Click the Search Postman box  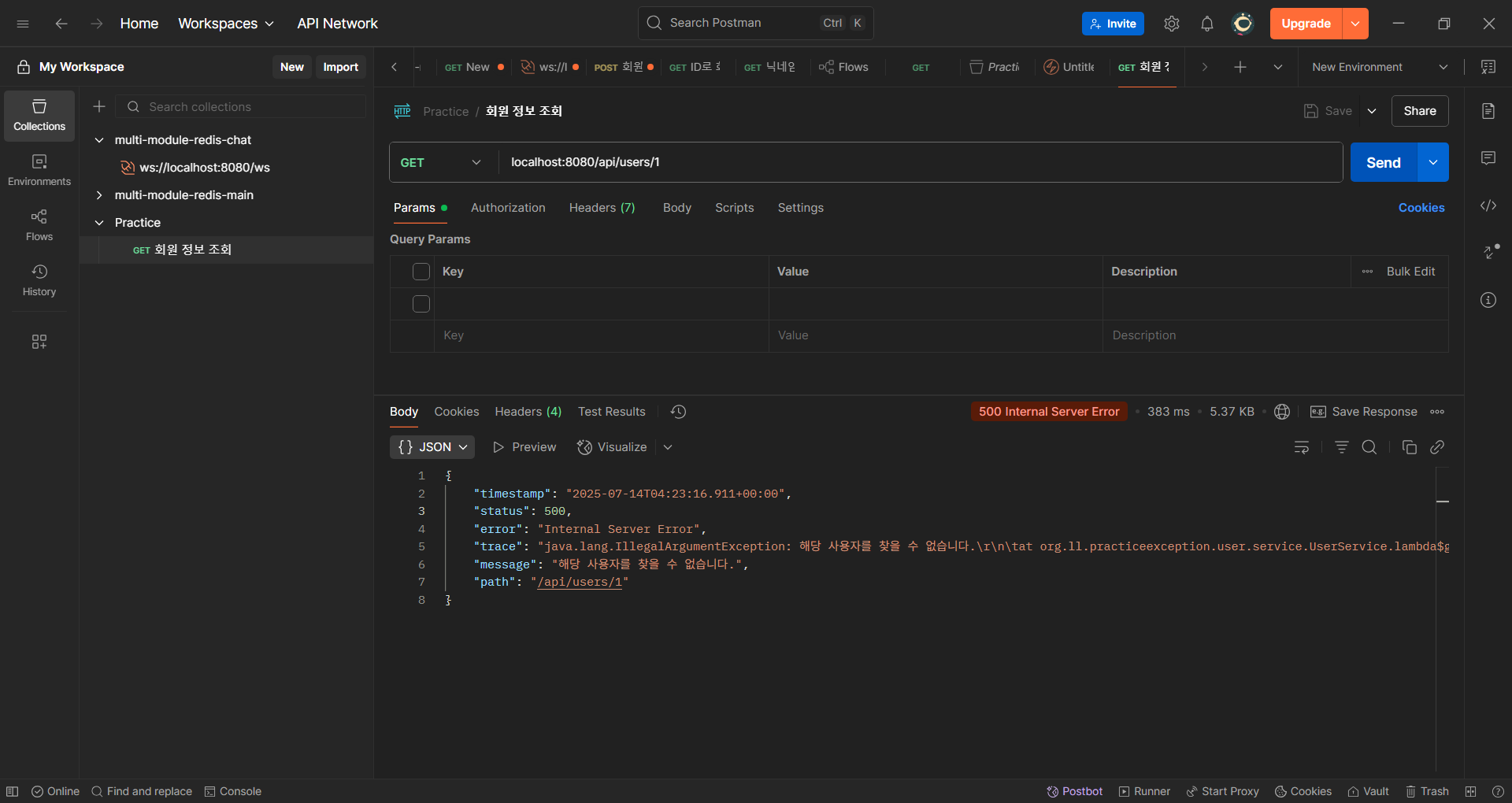756,24
